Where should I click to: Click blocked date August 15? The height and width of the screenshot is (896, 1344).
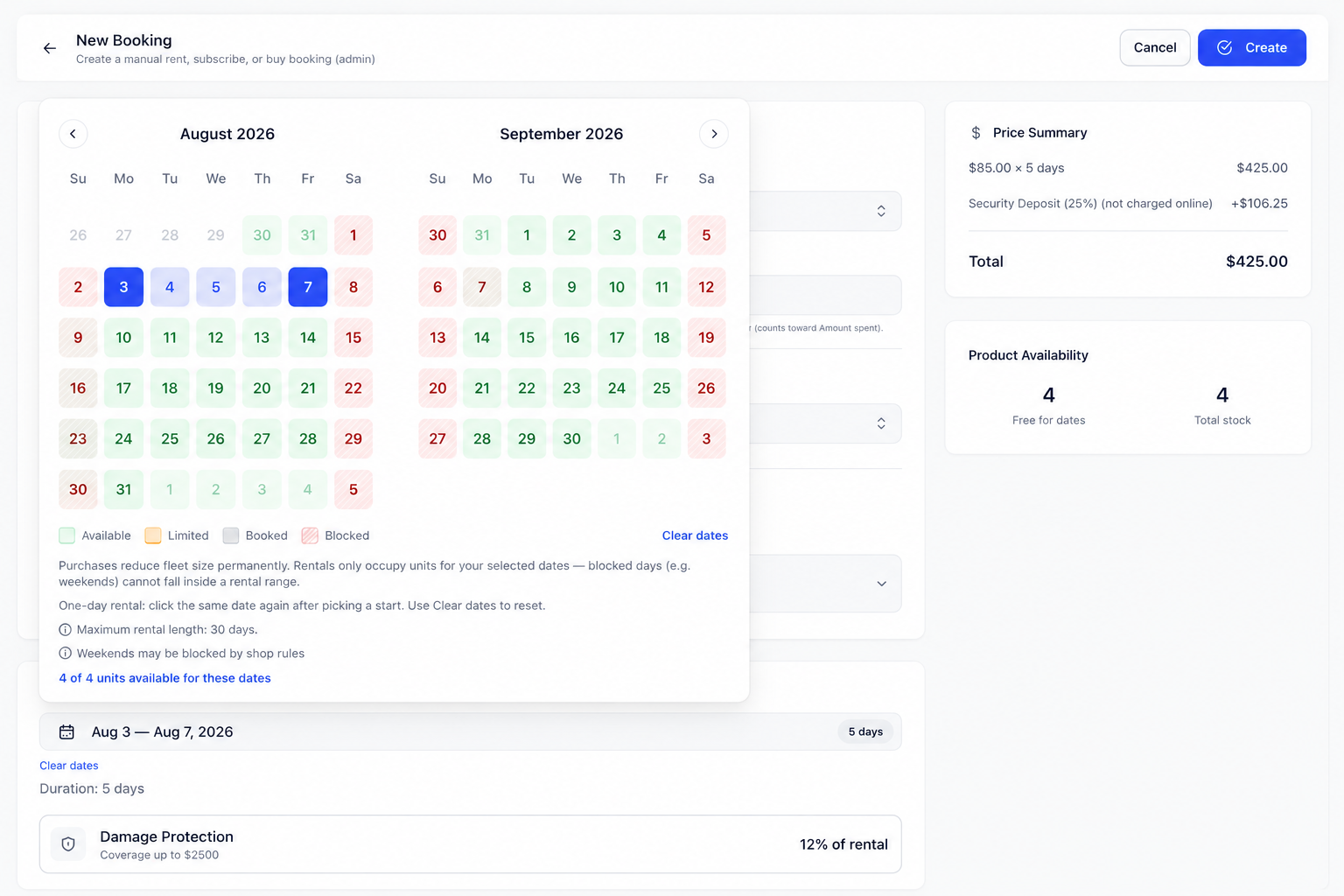click(353, 338)
